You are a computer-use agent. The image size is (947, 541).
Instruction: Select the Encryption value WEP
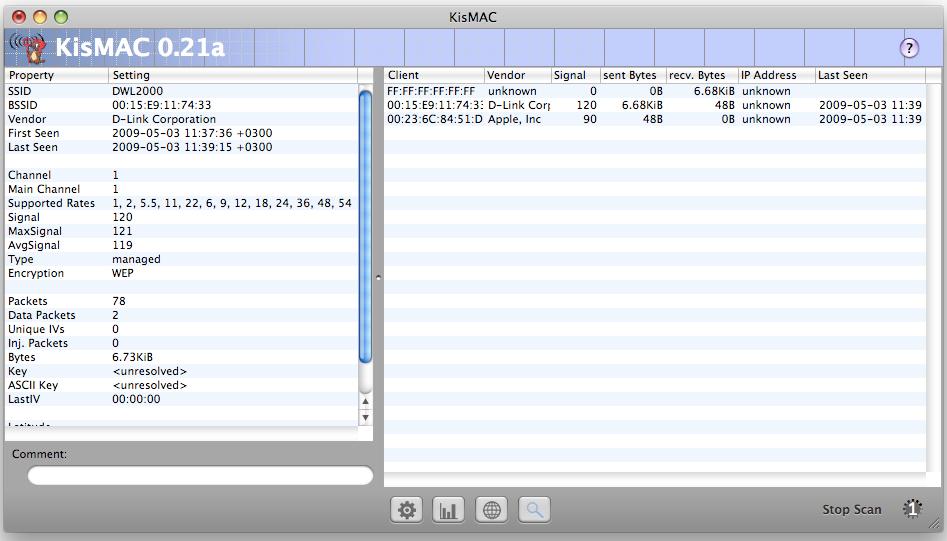pyautogui.click(x=123, y=273)
